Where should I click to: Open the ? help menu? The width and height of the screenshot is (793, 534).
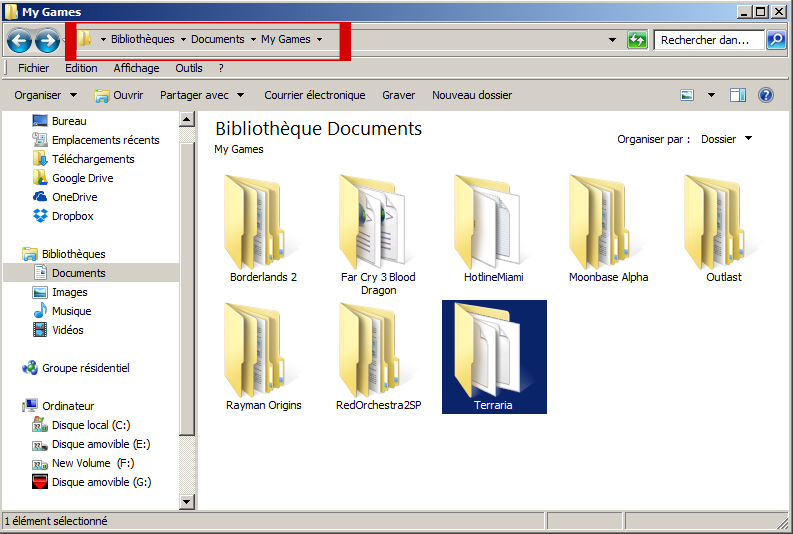(221, 68)
